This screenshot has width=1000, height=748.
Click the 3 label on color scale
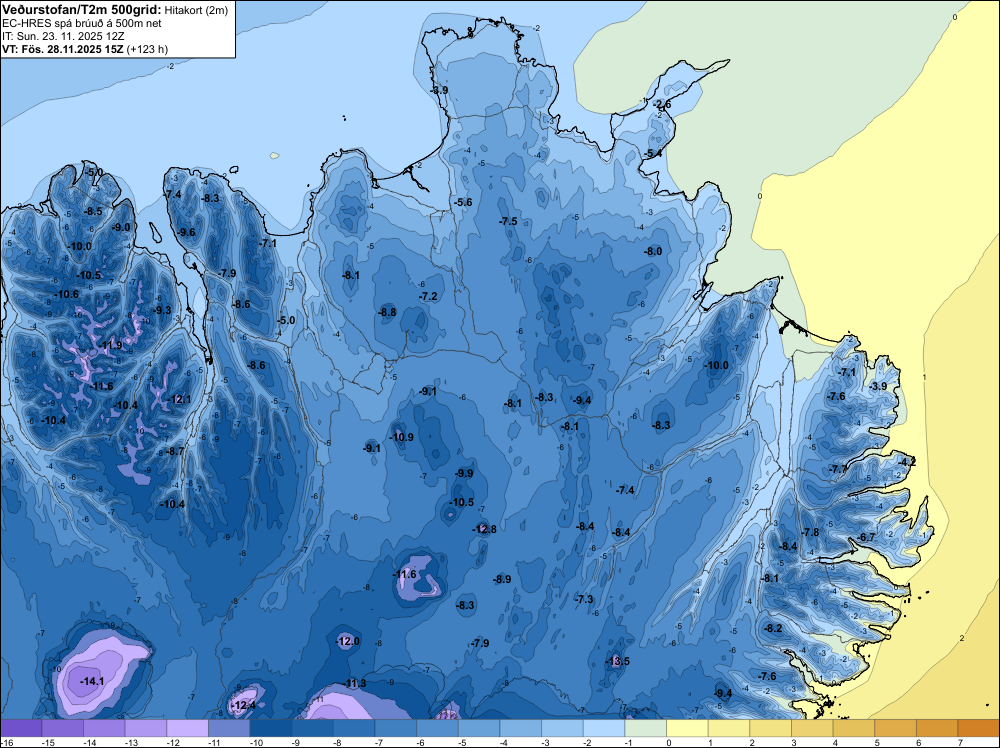click(794, 742)
